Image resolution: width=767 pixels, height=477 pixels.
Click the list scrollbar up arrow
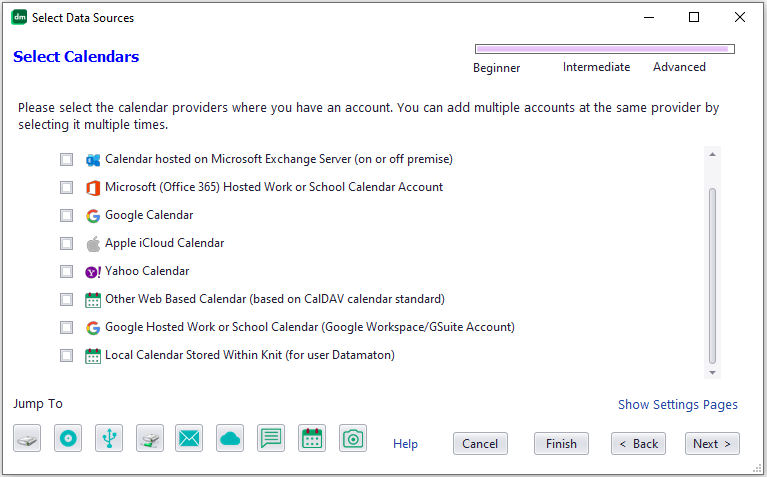712,155
